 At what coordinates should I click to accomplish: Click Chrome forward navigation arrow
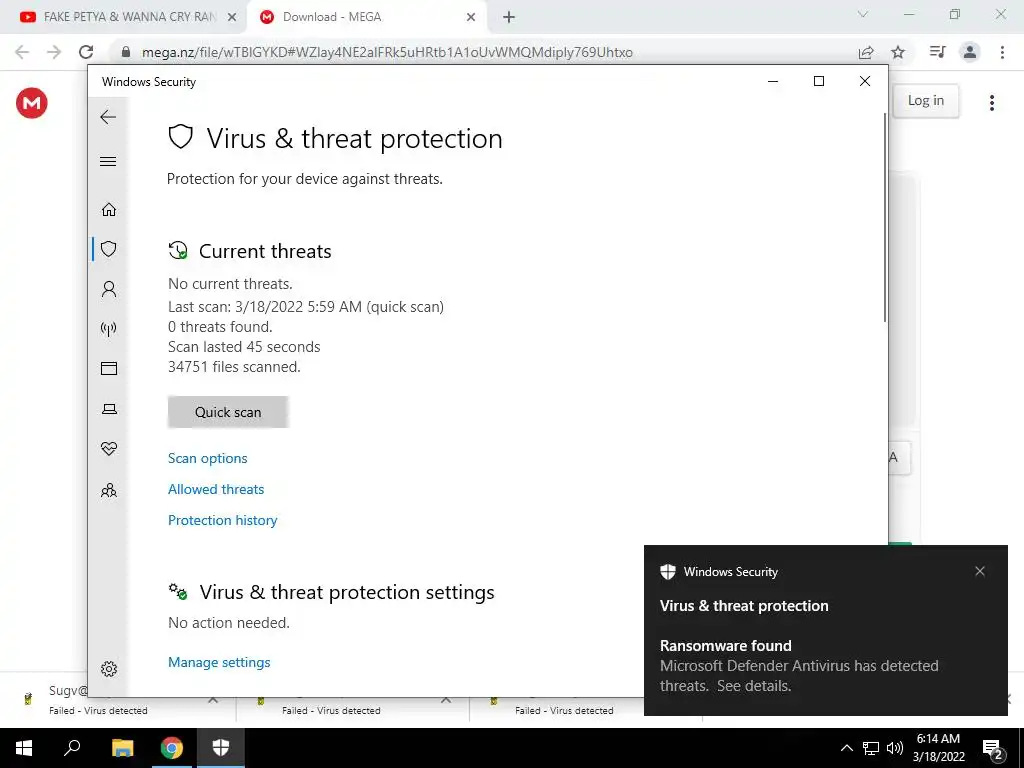[54, 52]
